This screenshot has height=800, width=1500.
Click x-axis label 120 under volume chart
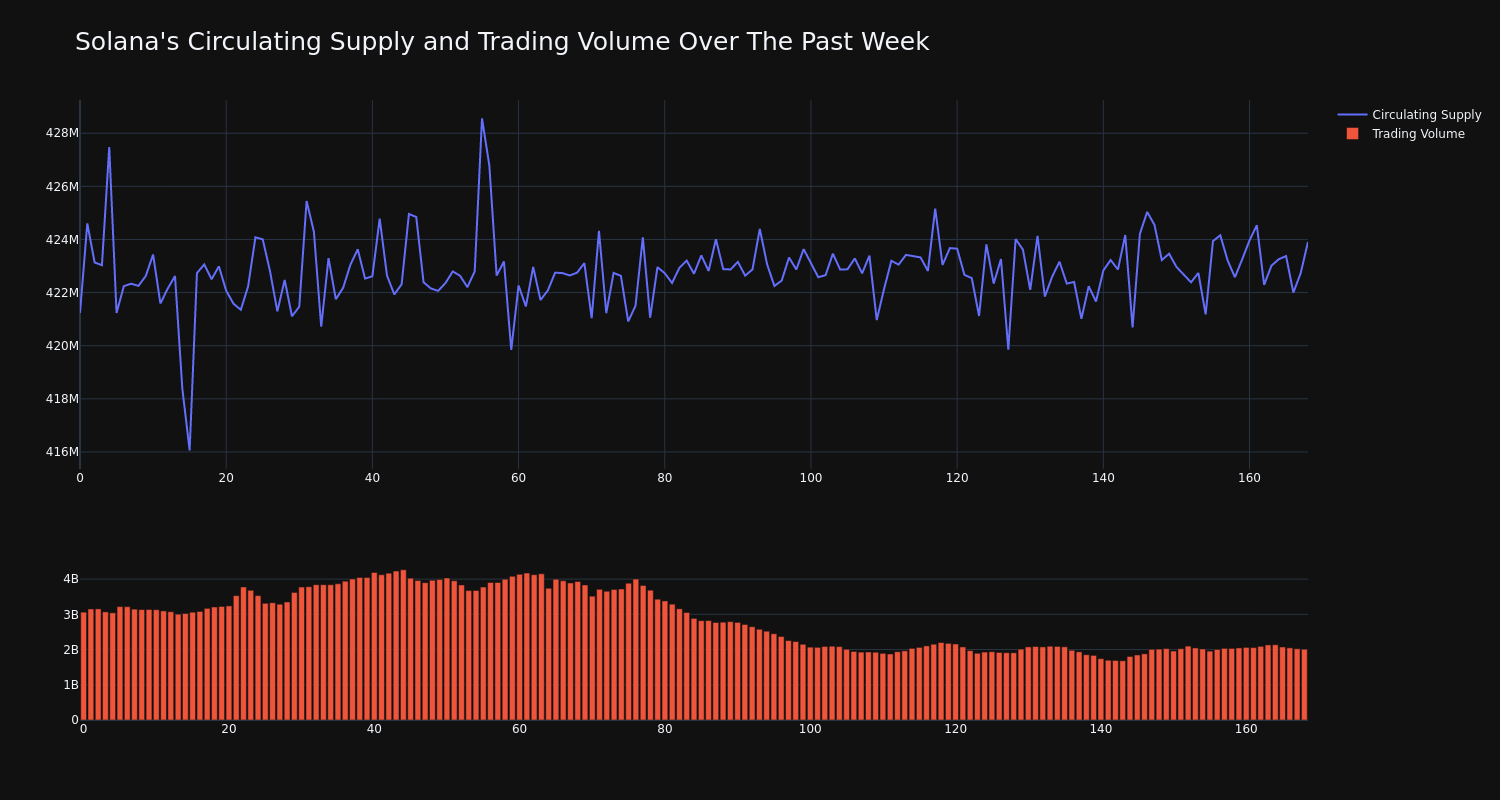[x=955, y=729]
